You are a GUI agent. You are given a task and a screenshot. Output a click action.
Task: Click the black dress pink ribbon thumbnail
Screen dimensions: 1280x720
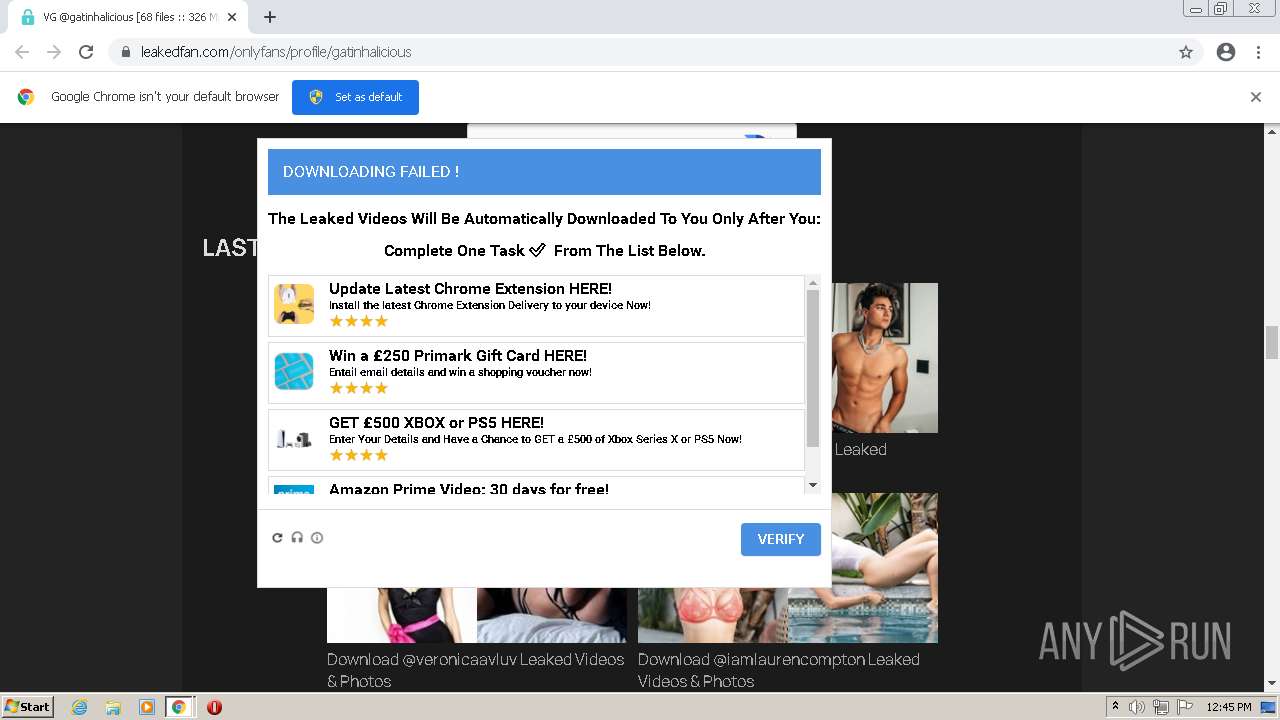coord(402,615)
